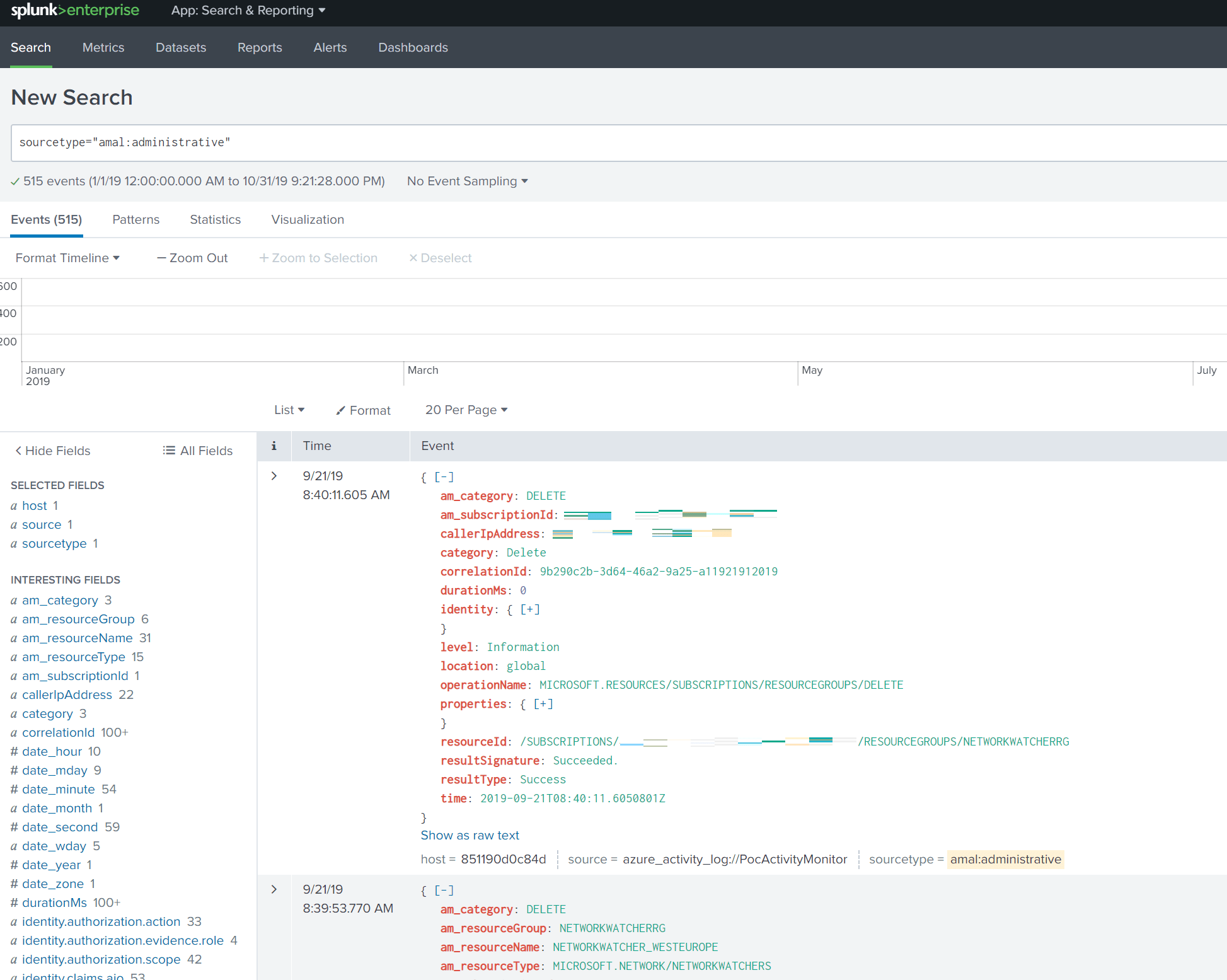Click the Zoom Out timeline button
The height and width of the screenshot is (980, 1227).
(x=192, y=258)
